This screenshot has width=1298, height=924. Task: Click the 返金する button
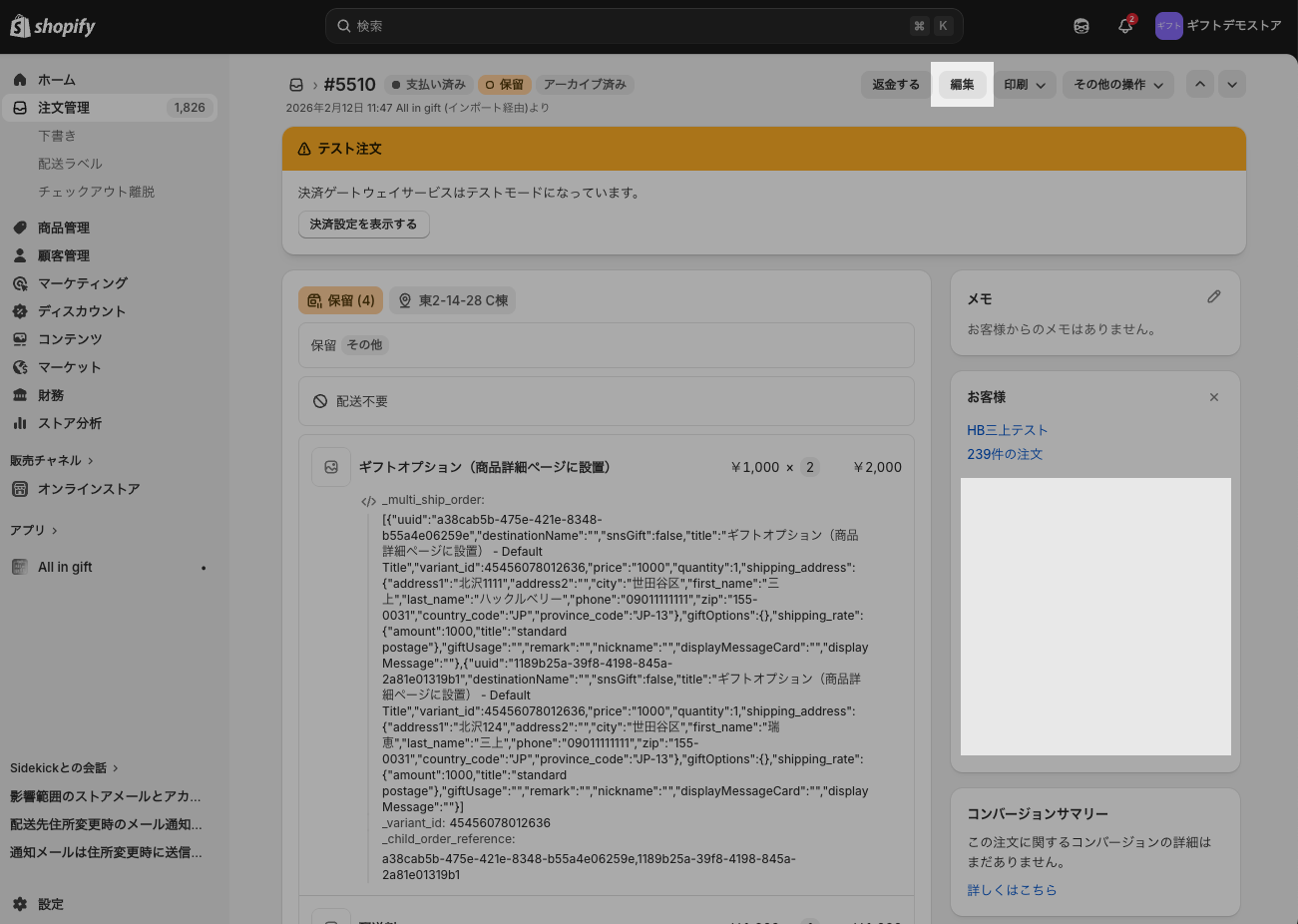(895, 85)
